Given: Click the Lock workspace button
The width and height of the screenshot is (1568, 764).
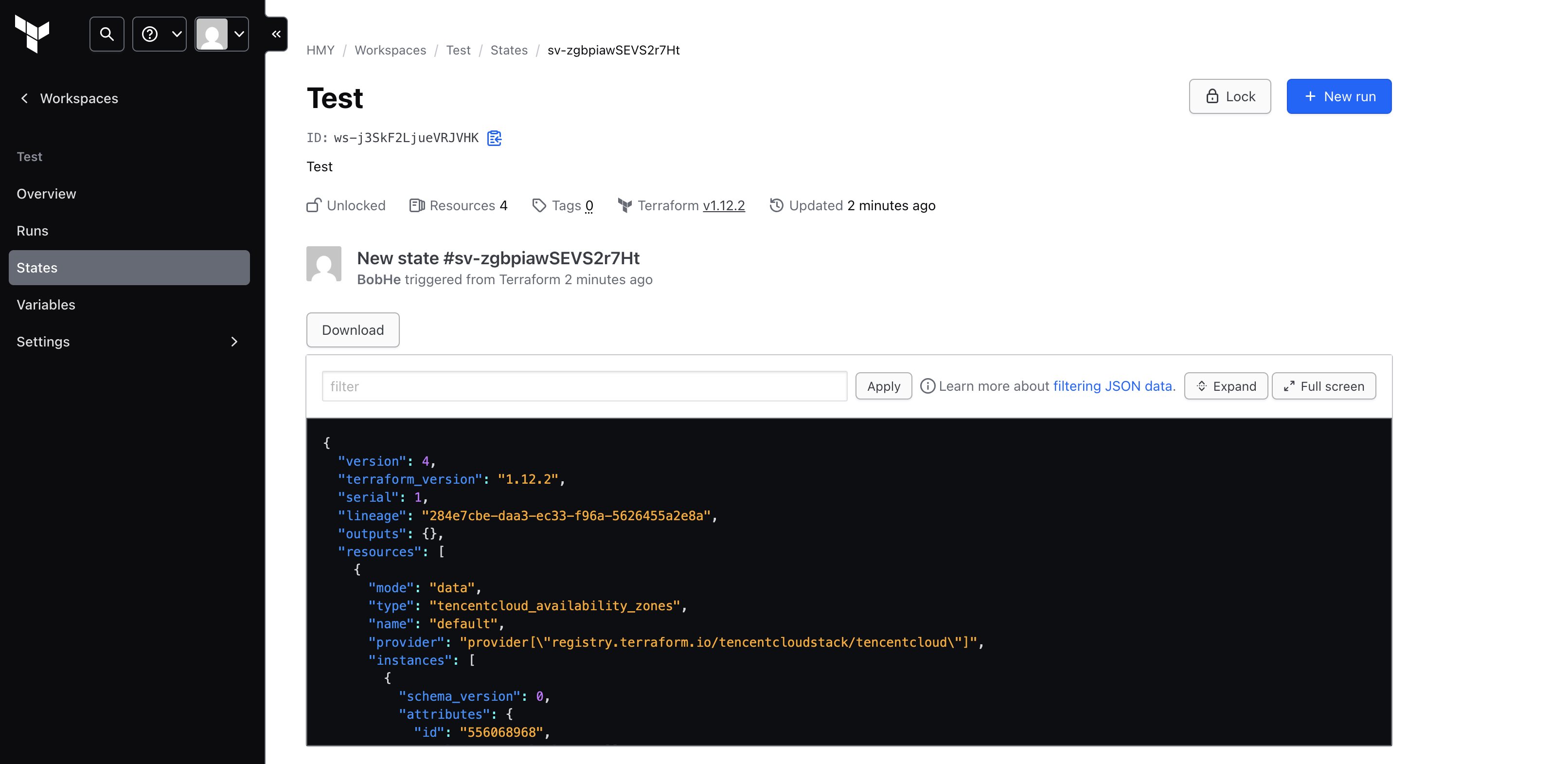Looking at the screenshot, I should point(1229,96).
